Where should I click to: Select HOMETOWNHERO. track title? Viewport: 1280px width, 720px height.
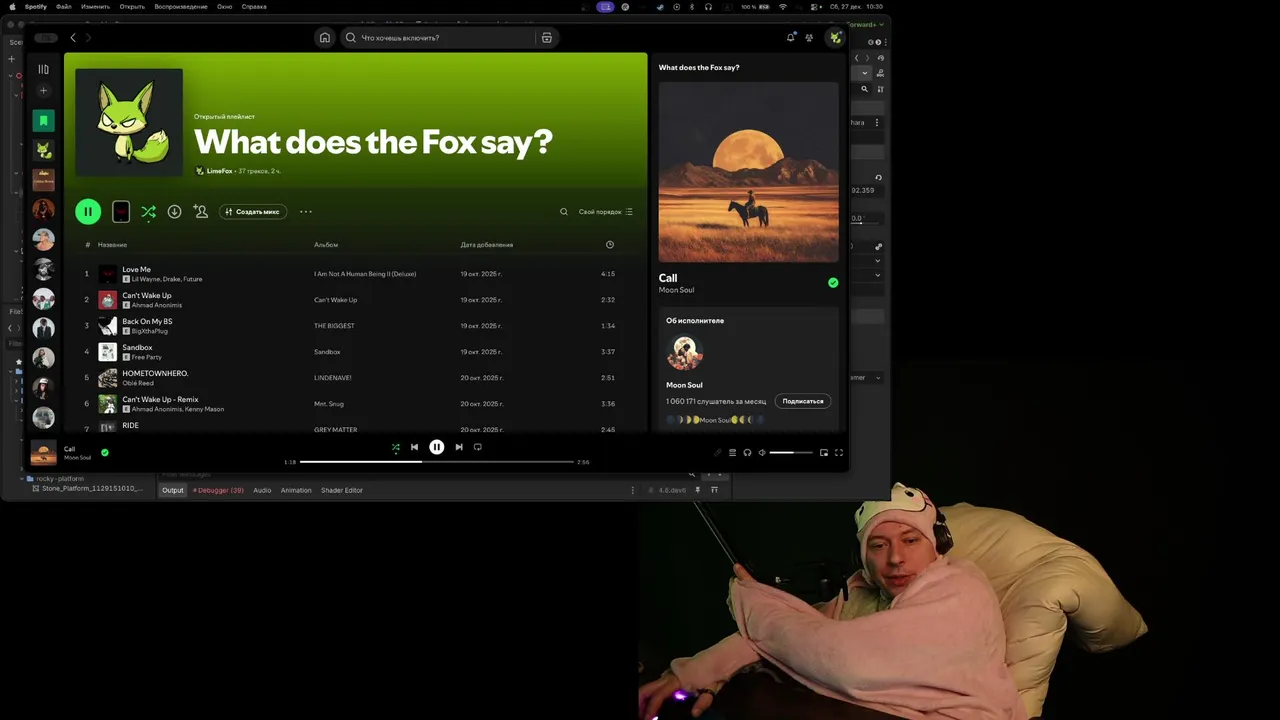point(155,373)
